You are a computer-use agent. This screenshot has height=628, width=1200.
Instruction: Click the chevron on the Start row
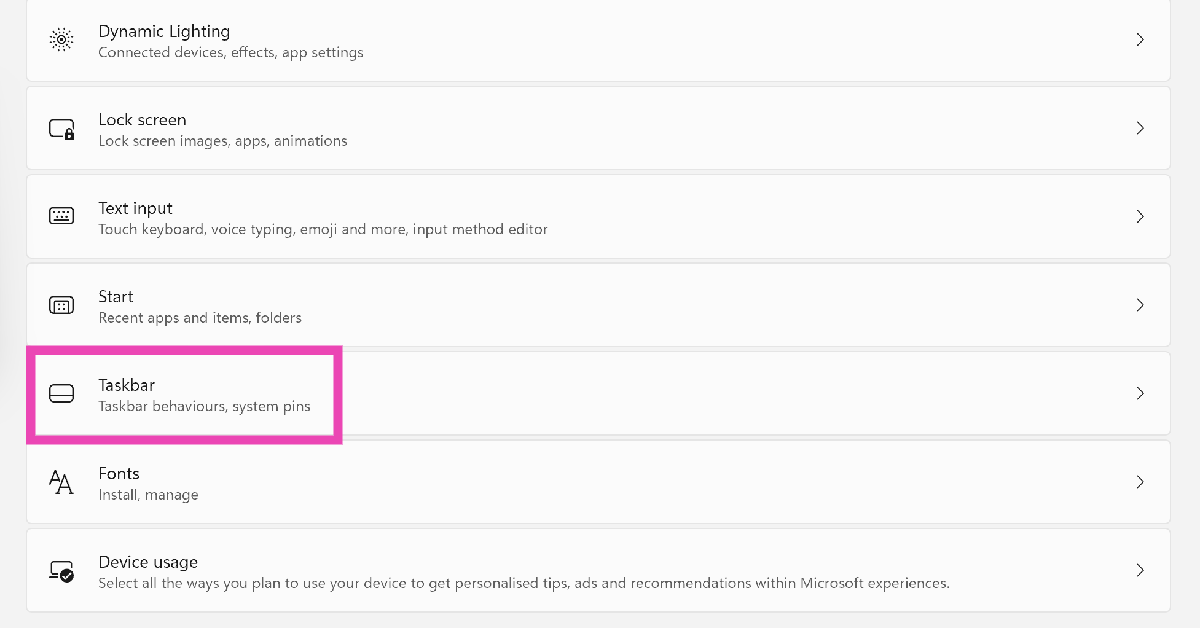coord(1140,305)
